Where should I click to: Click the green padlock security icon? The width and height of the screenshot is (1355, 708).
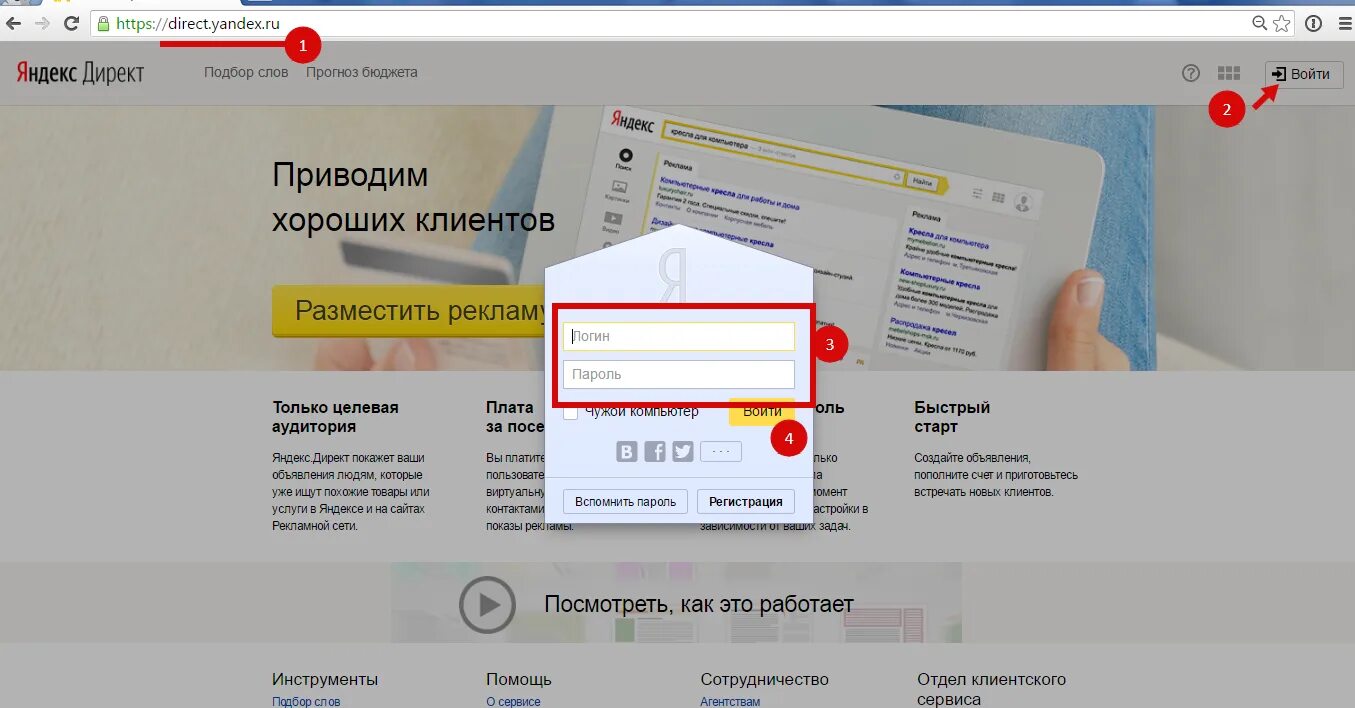pyautogui.click(x=103, y=24)
